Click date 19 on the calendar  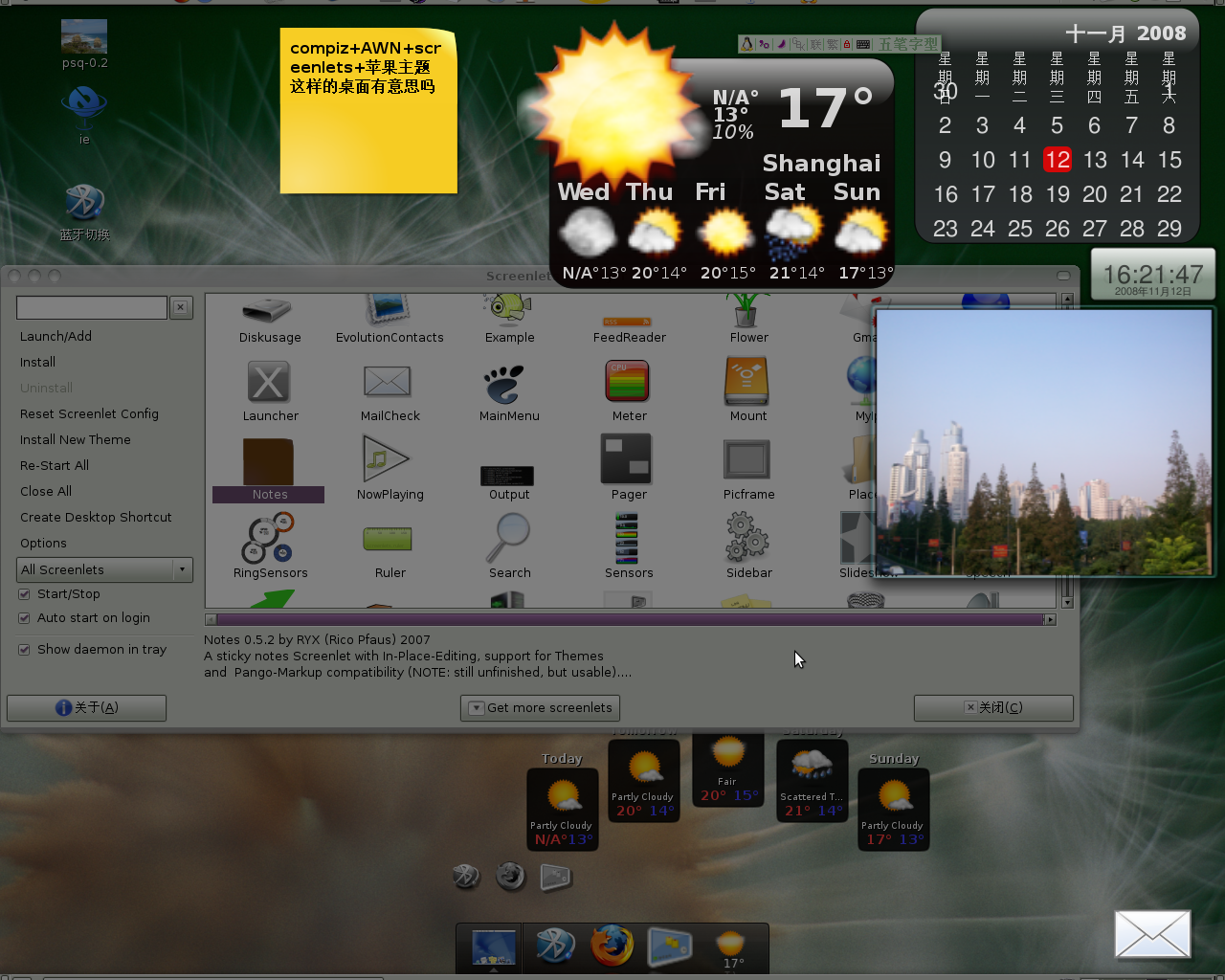[1057, 194]
